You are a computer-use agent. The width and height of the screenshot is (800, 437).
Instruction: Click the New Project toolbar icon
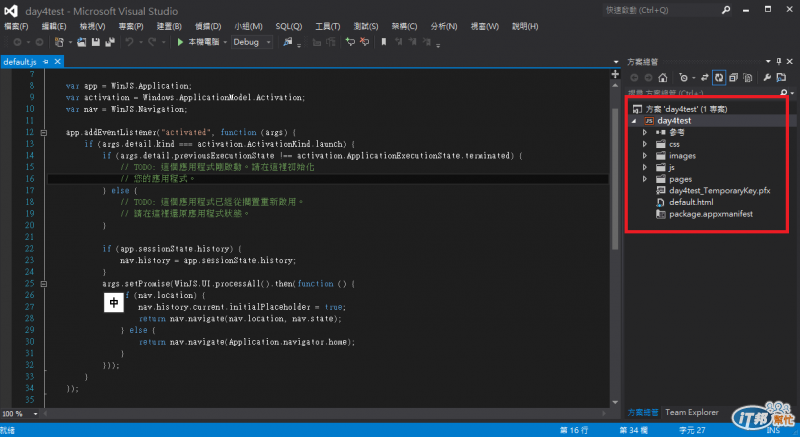click(59, 42)
